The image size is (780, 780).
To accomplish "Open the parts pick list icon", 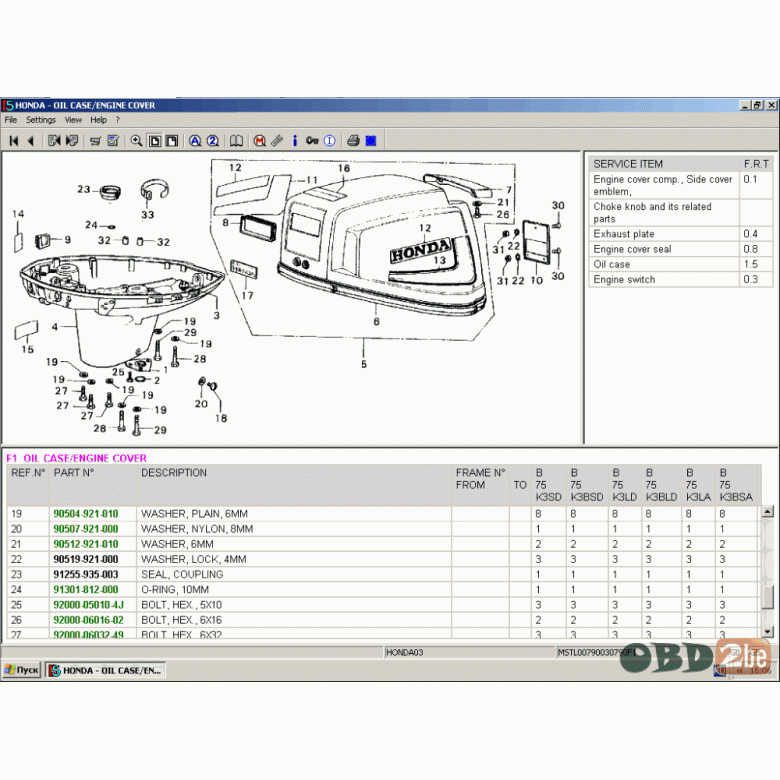I will tap(113, 141).
